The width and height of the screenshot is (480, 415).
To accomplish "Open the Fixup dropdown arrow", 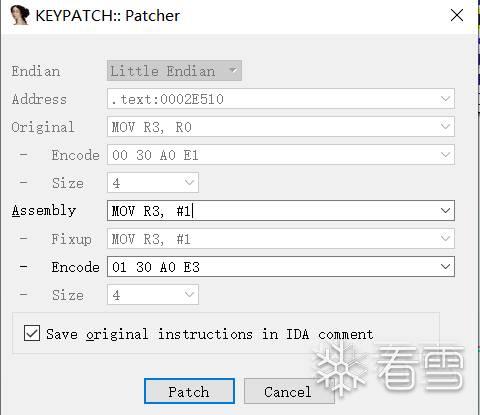I will pyautogui.click(x=445, y=239).
